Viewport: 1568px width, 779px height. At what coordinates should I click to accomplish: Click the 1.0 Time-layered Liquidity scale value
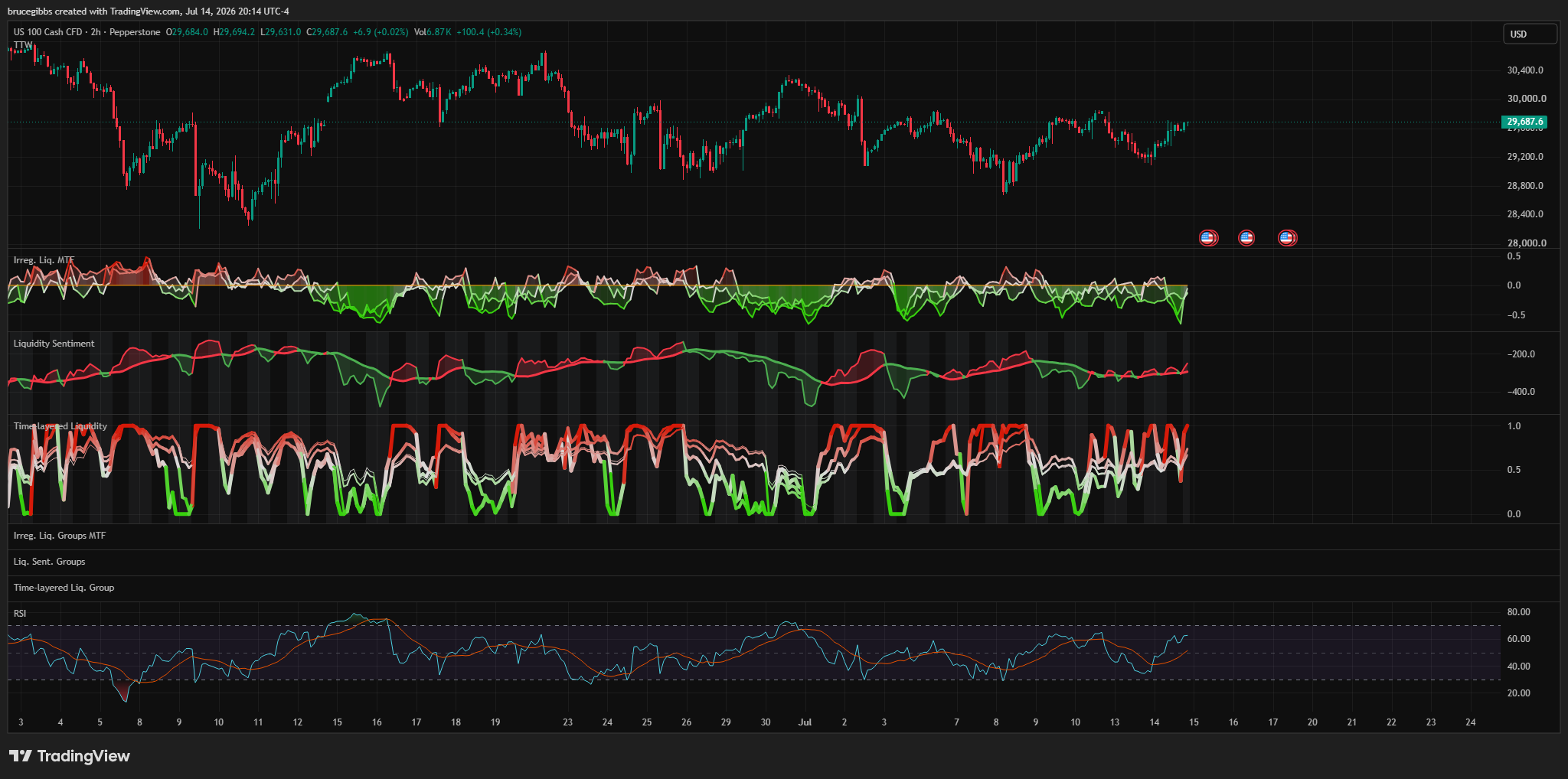coord(1514,426)
